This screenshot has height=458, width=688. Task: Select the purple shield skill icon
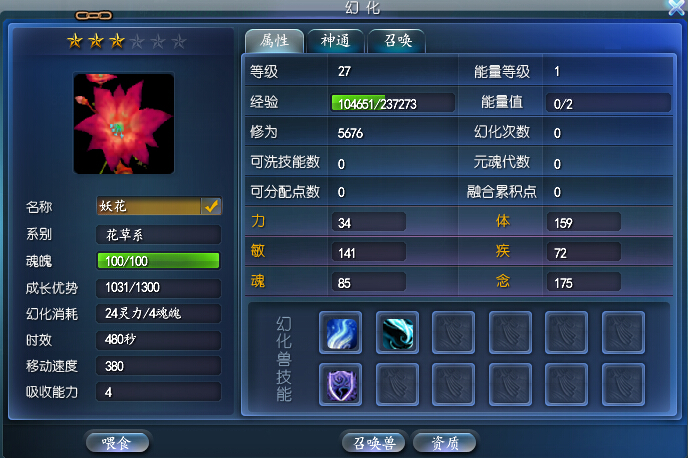[340, 384]
